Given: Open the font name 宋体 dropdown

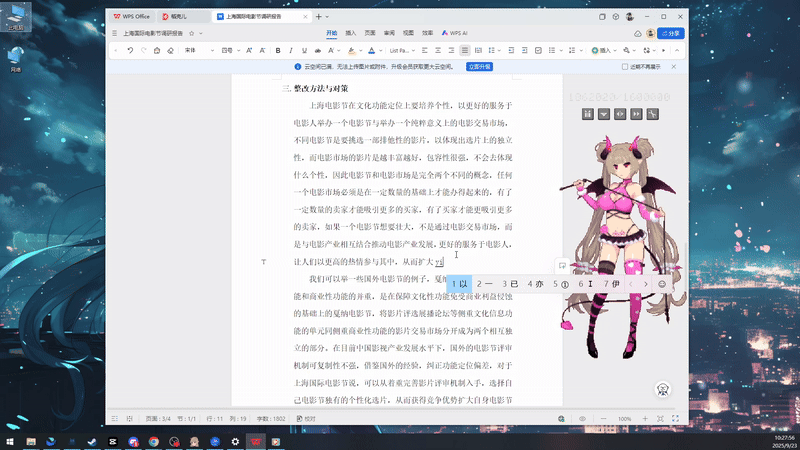Looking at the screenshot, I should [x=209, y=50].
